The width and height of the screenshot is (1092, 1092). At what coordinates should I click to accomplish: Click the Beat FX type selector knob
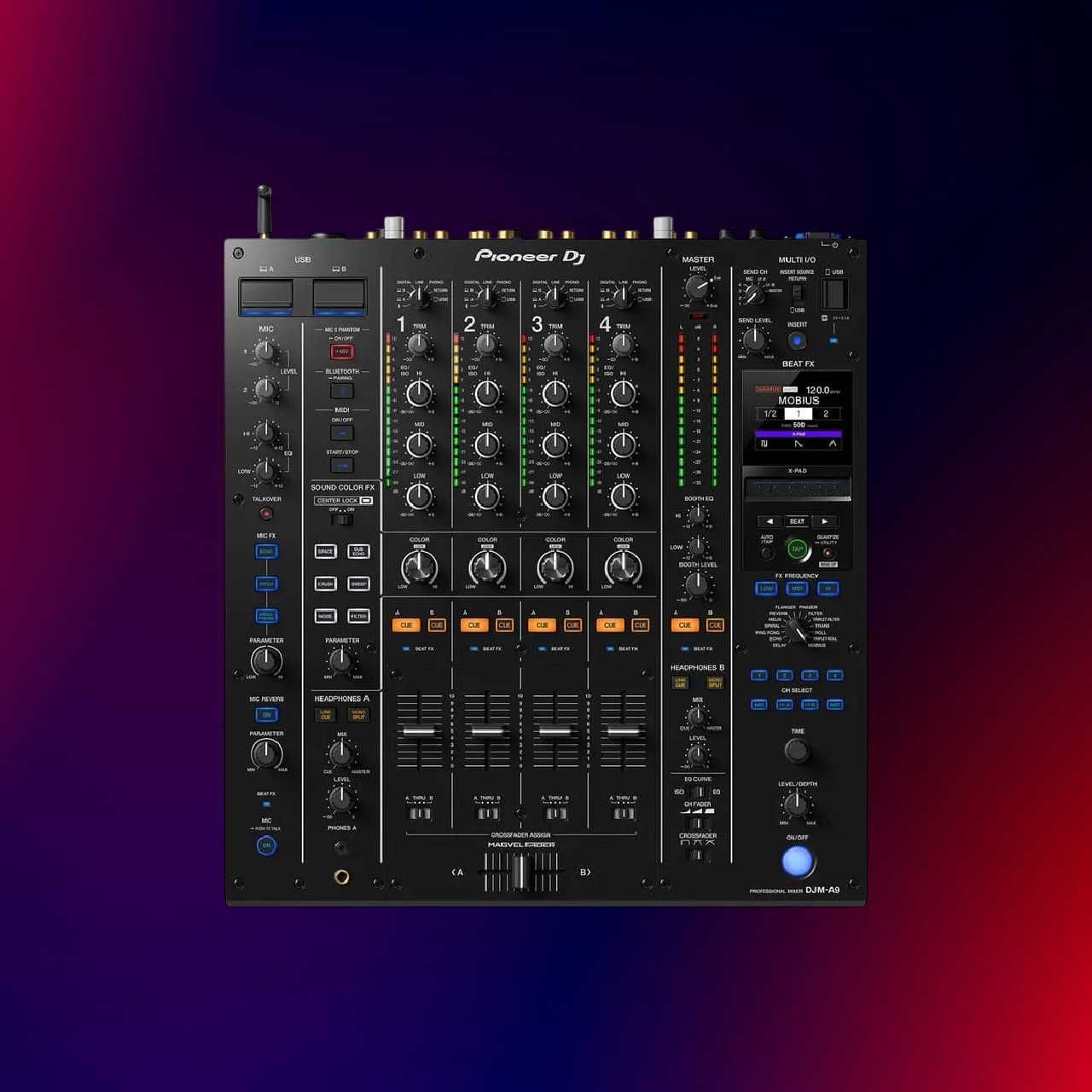[x=797, y=628]
